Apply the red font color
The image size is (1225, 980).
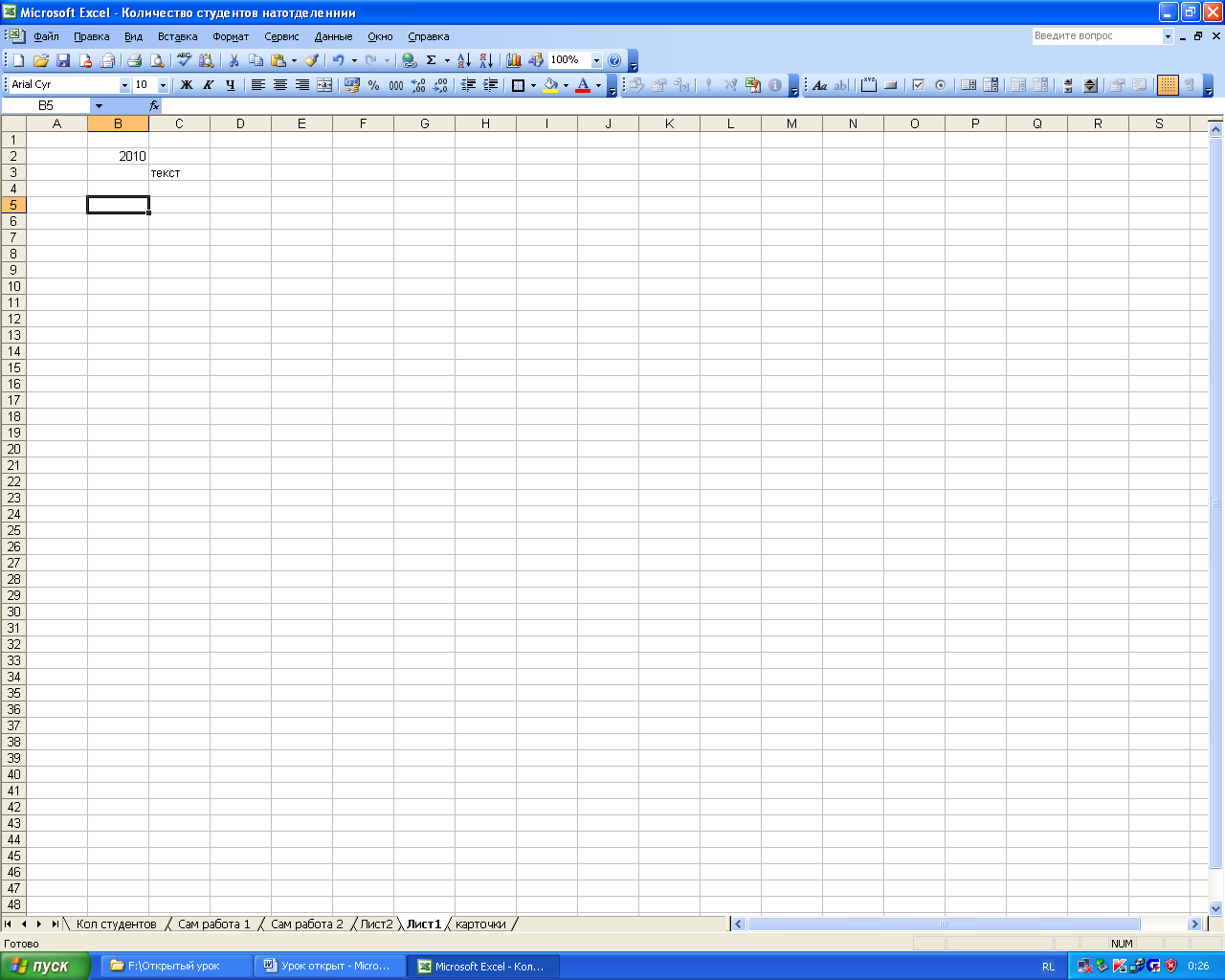pos(583,85)
